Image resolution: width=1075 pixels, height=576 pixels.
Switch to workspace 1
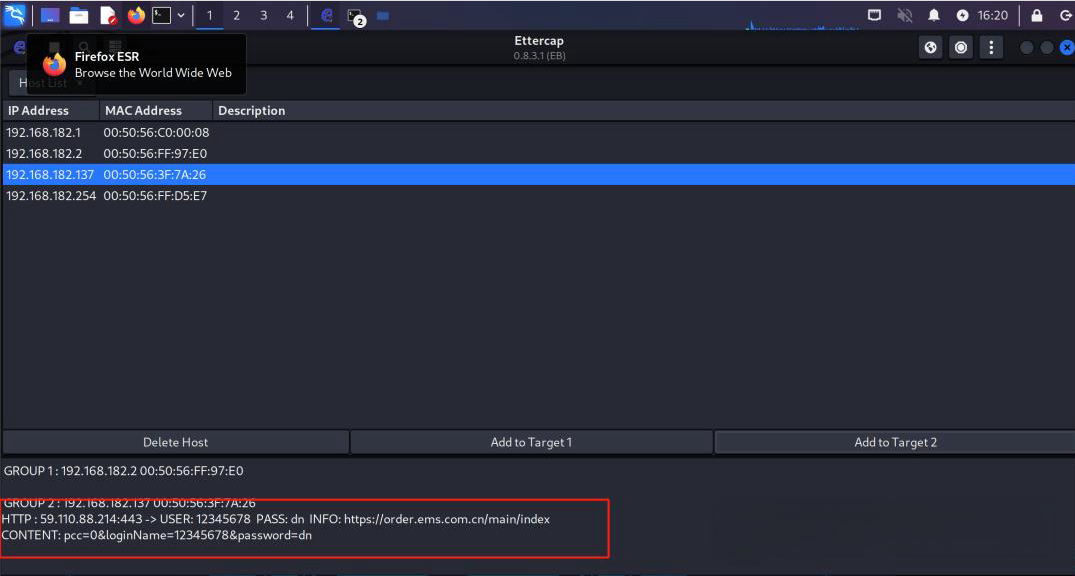pos(209,15)
